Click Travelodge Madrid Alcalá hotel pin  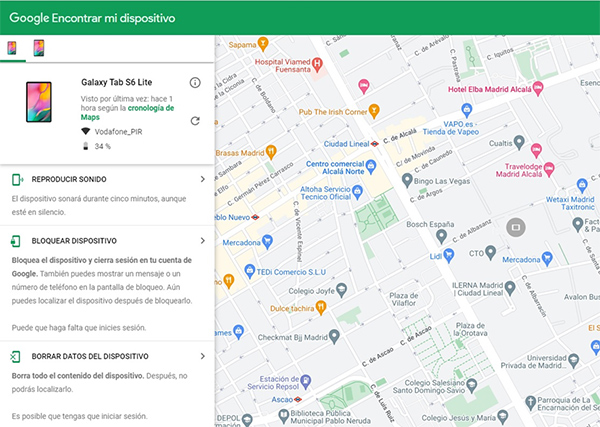(549, 169)
